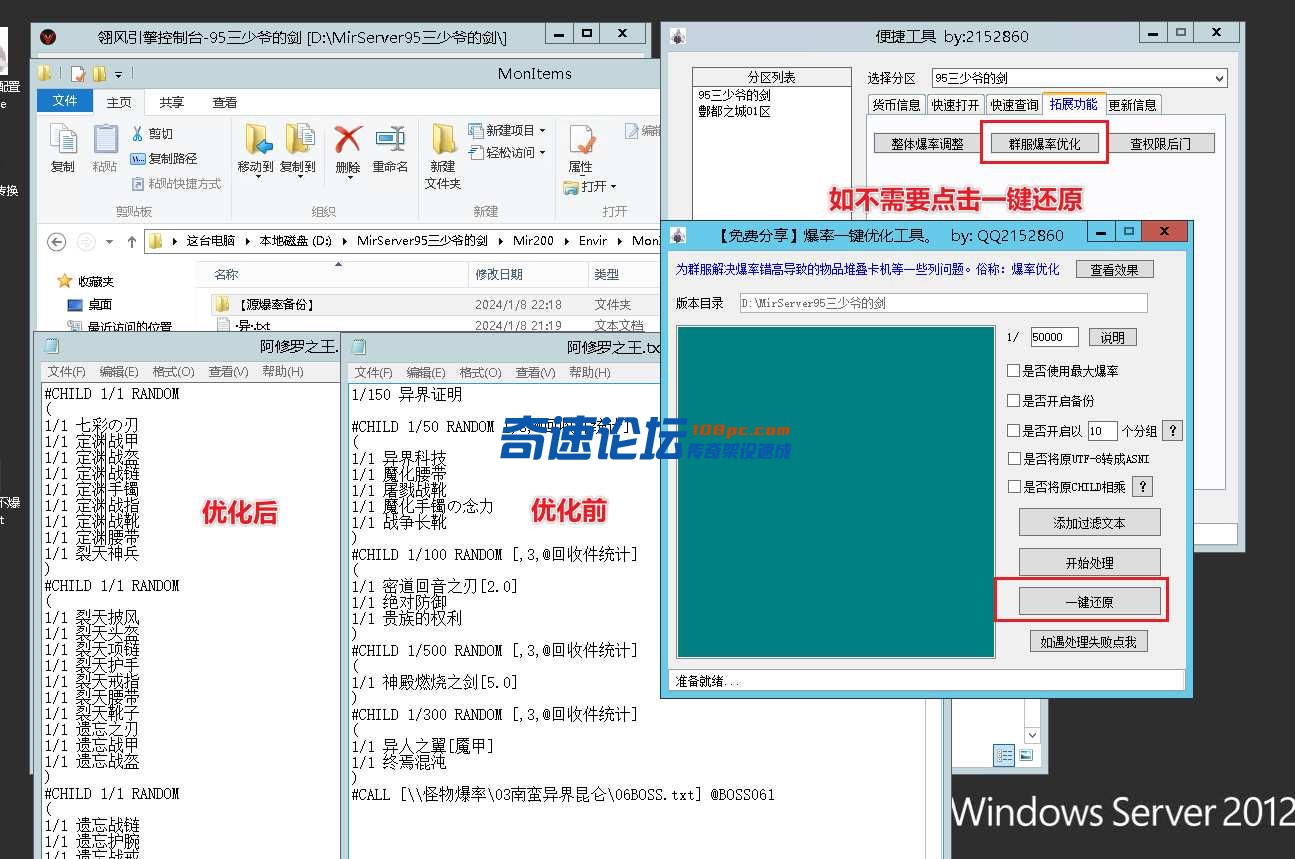Open the 选择分区 dropdown
Image resolution: width=1295 pixels, height=859 pixels.
1219,78
